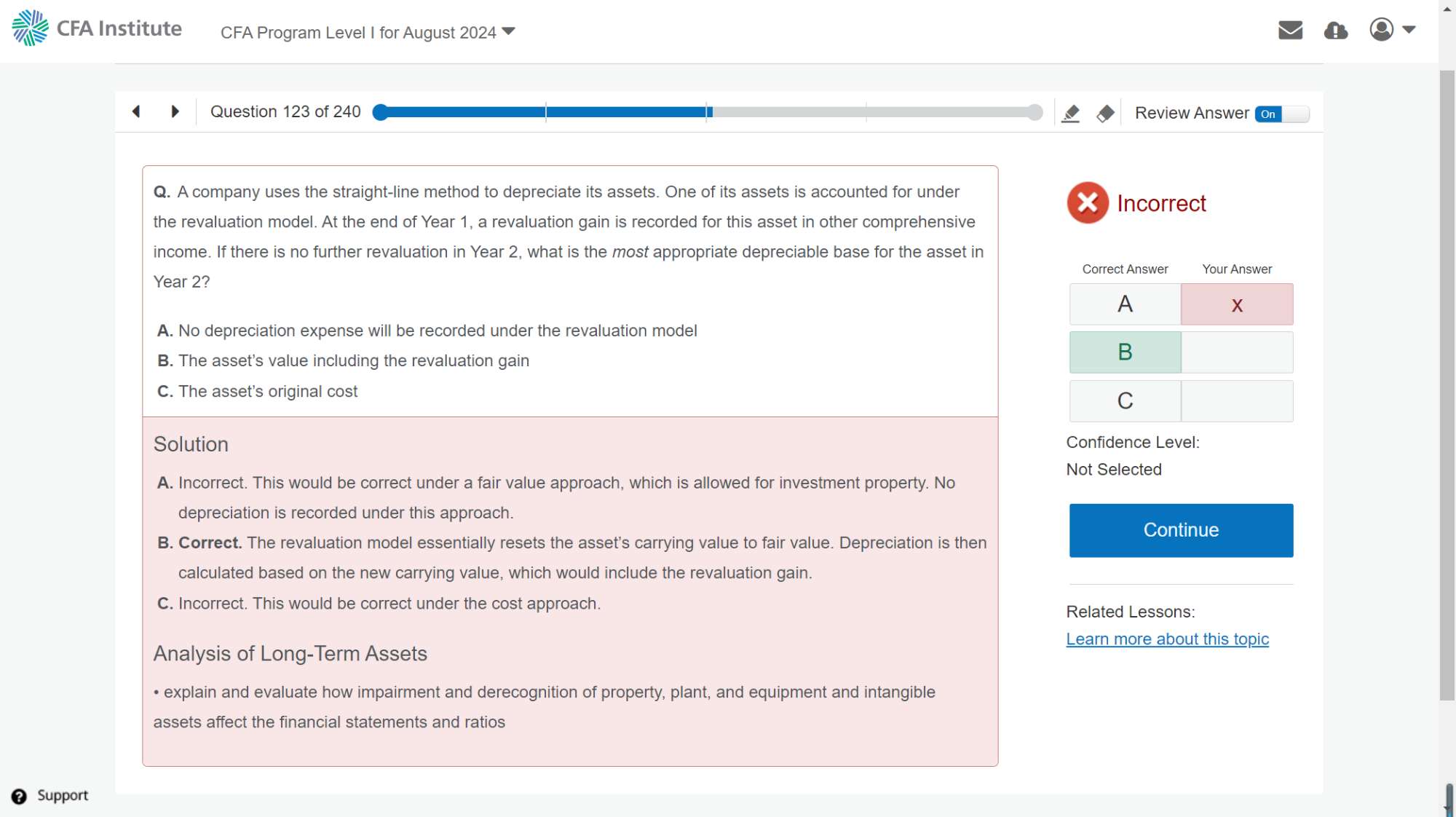
Task: Go to the next question arrow
Action: [x=175, y=111]
